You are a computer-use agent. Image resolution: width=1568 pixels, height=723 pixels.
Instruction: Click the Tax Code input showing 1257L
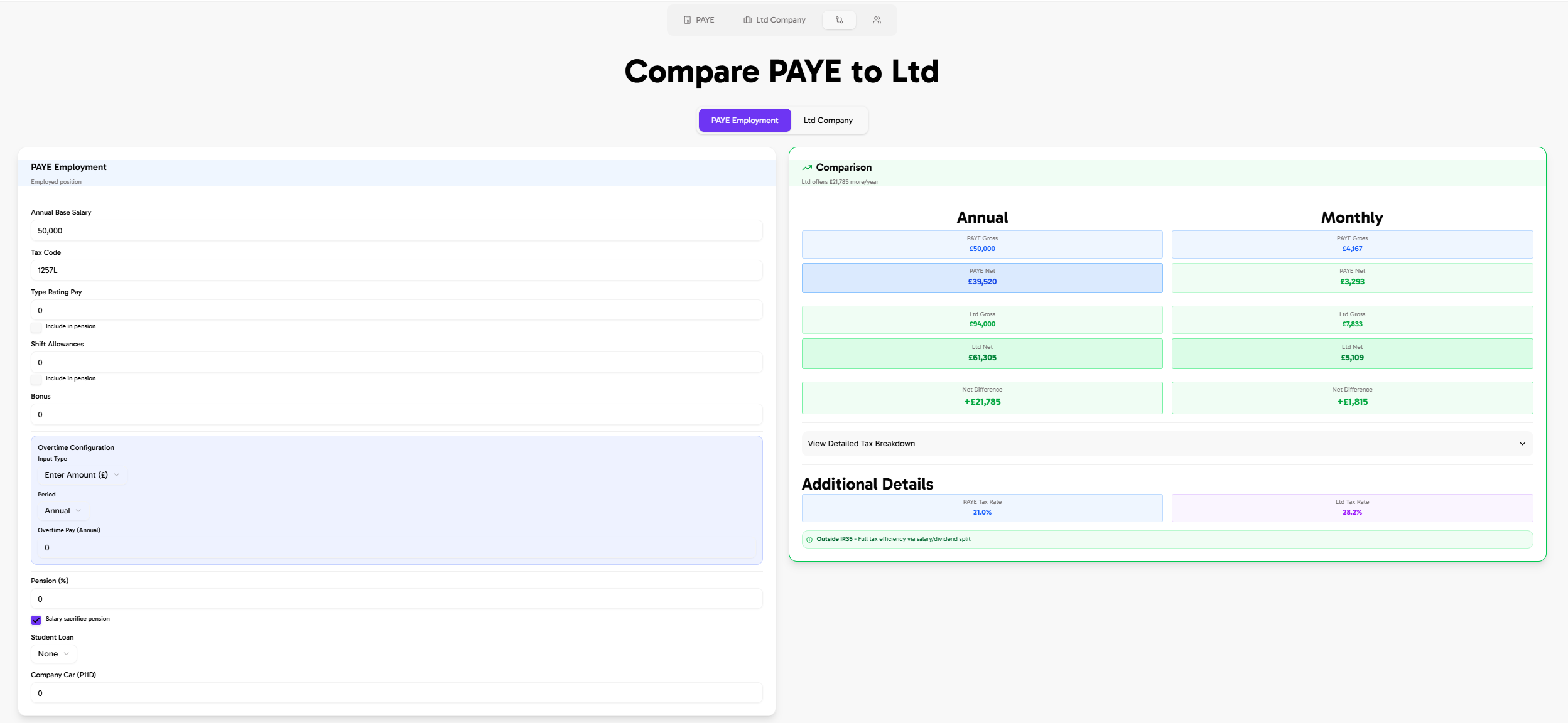click(x=396, y=270)
